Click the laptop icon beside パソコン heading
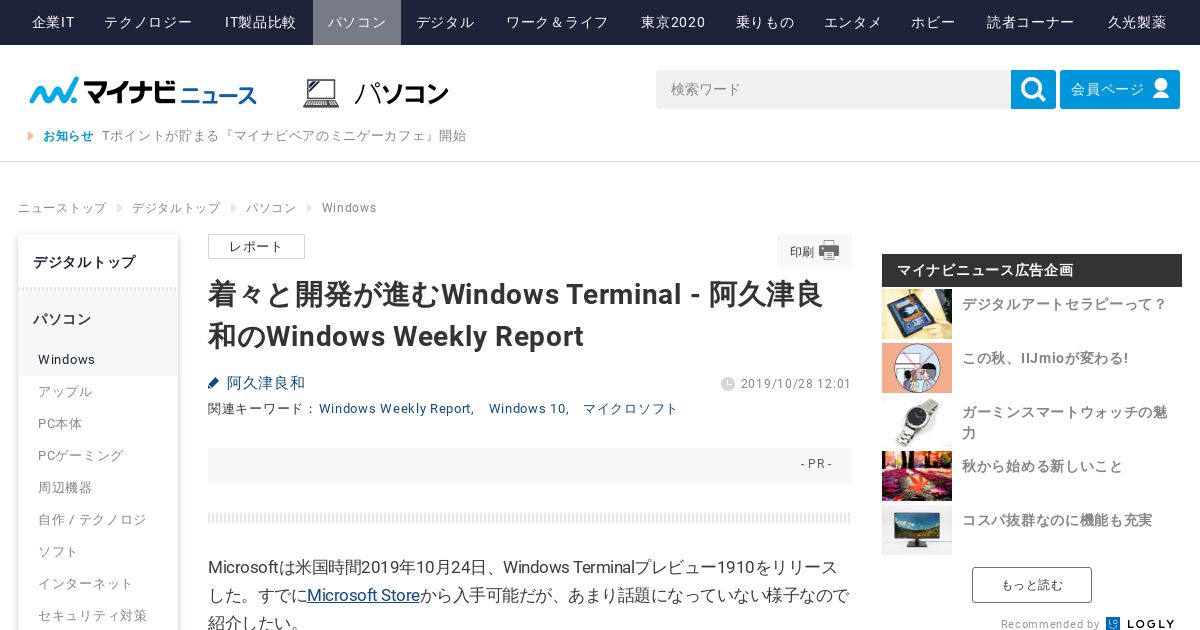This screenshot has width=1200, height=630. point(321,93)
